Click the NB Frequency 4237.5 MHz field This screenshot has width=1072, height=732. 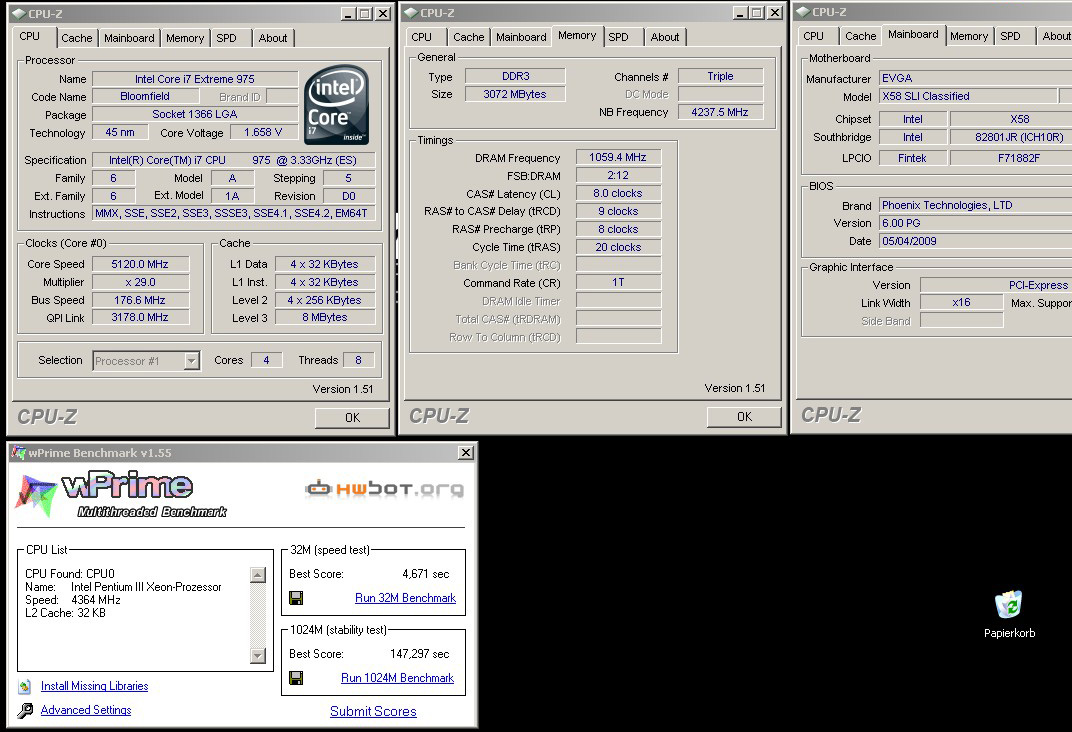point(720,112)
